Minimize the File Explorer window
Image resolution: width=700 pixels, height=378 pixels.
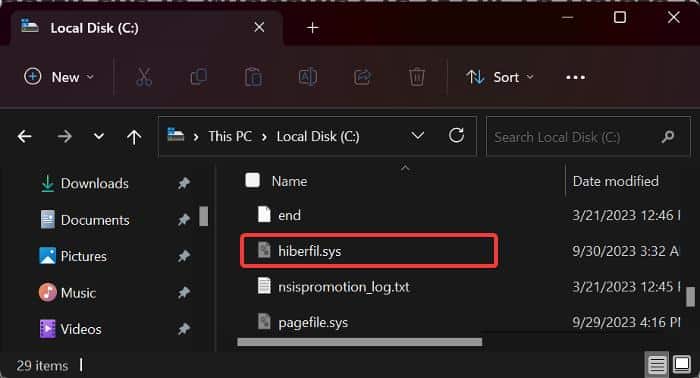click(567, 18)
